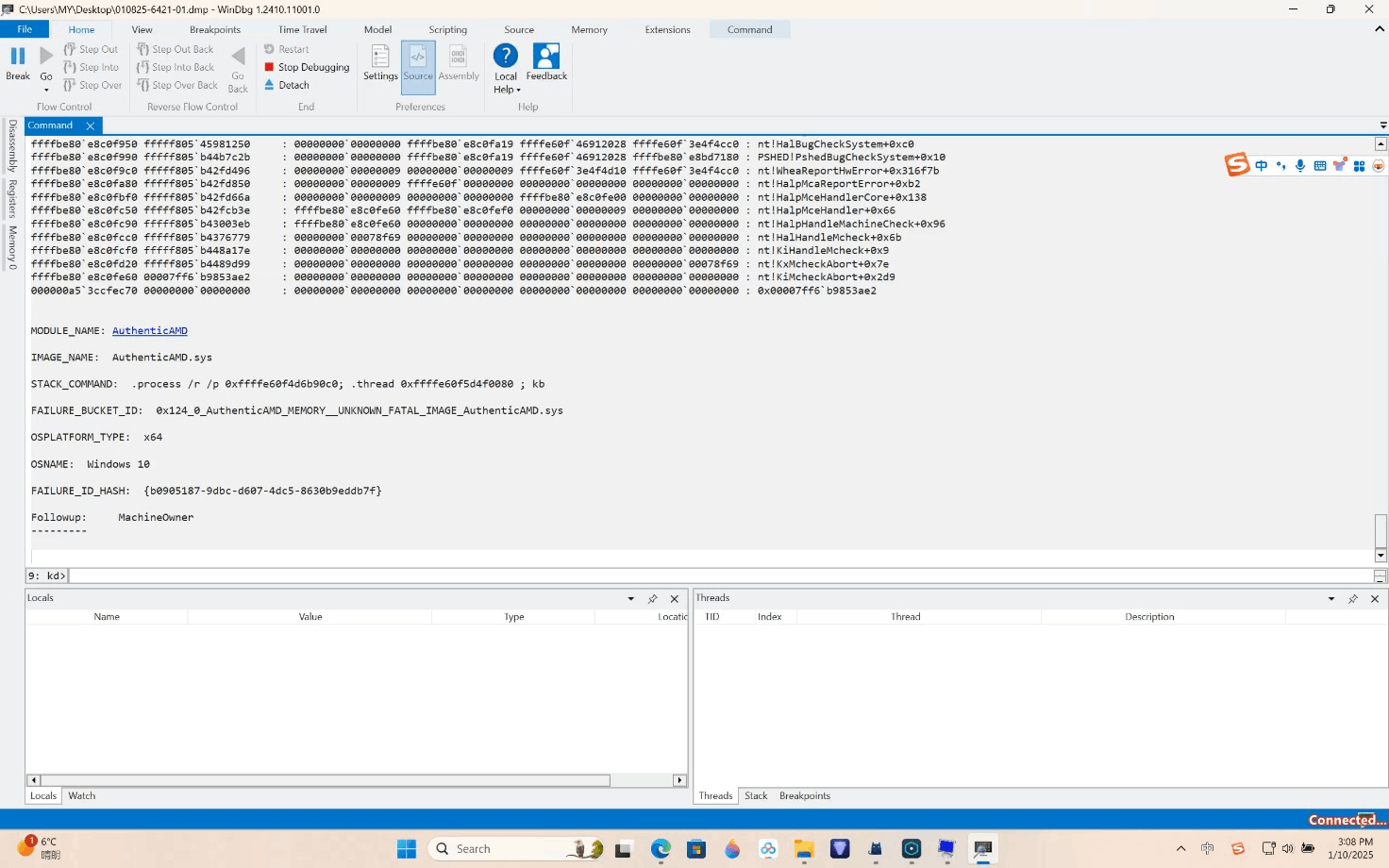
Task: Open the Extensions ribbon tab
Action: coord(667,29)
